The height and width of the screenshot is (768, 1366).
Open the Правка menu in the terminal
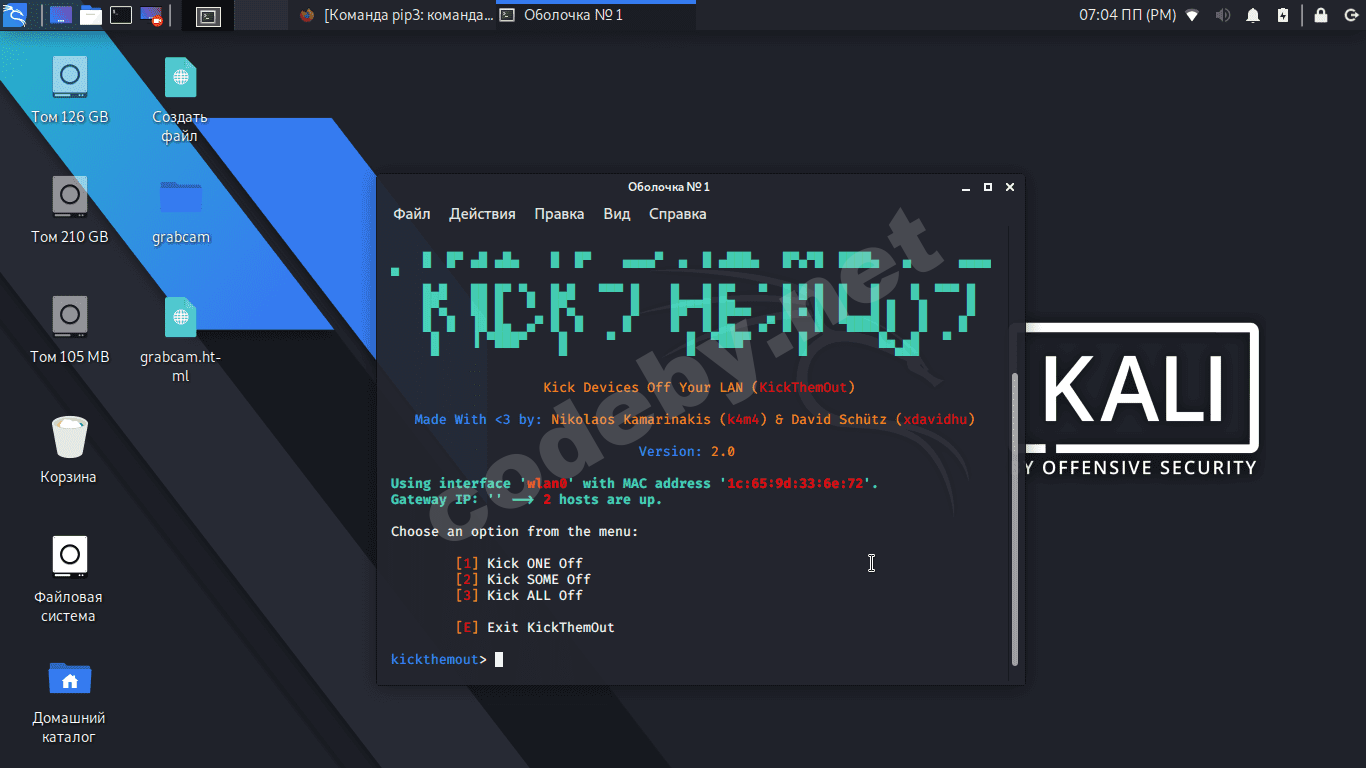pyautogui.click(x=559, y=214)
